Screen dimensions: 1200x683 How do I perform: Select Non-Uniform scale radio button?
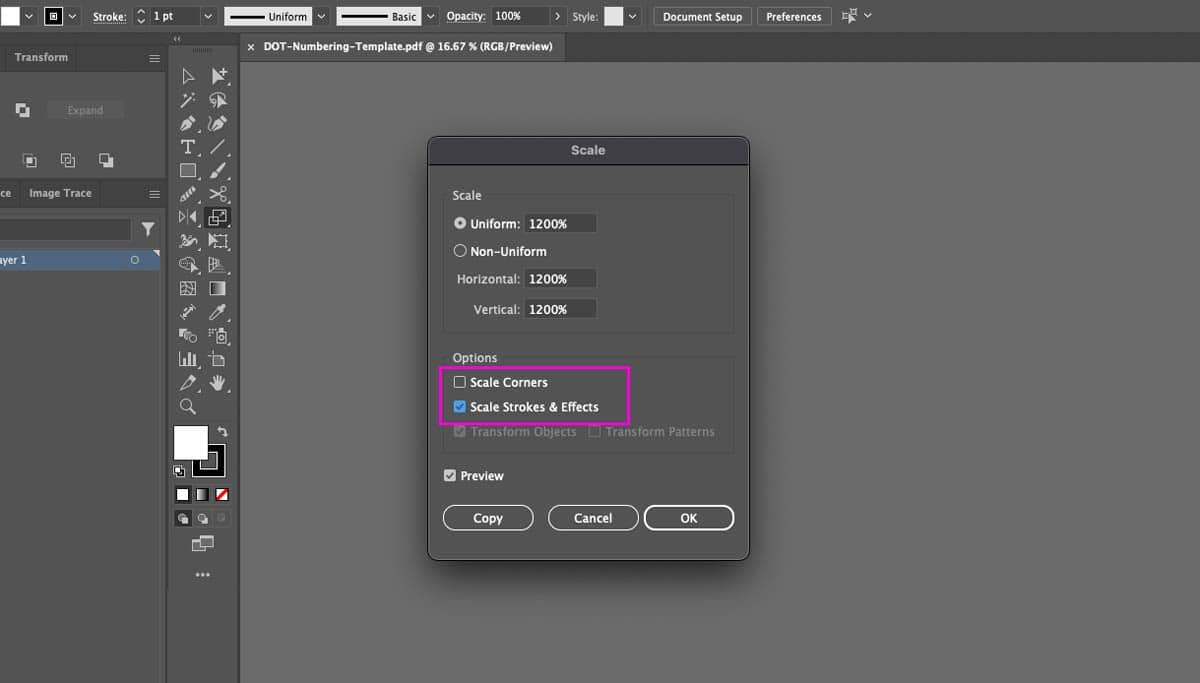click(x=460, y=251)
